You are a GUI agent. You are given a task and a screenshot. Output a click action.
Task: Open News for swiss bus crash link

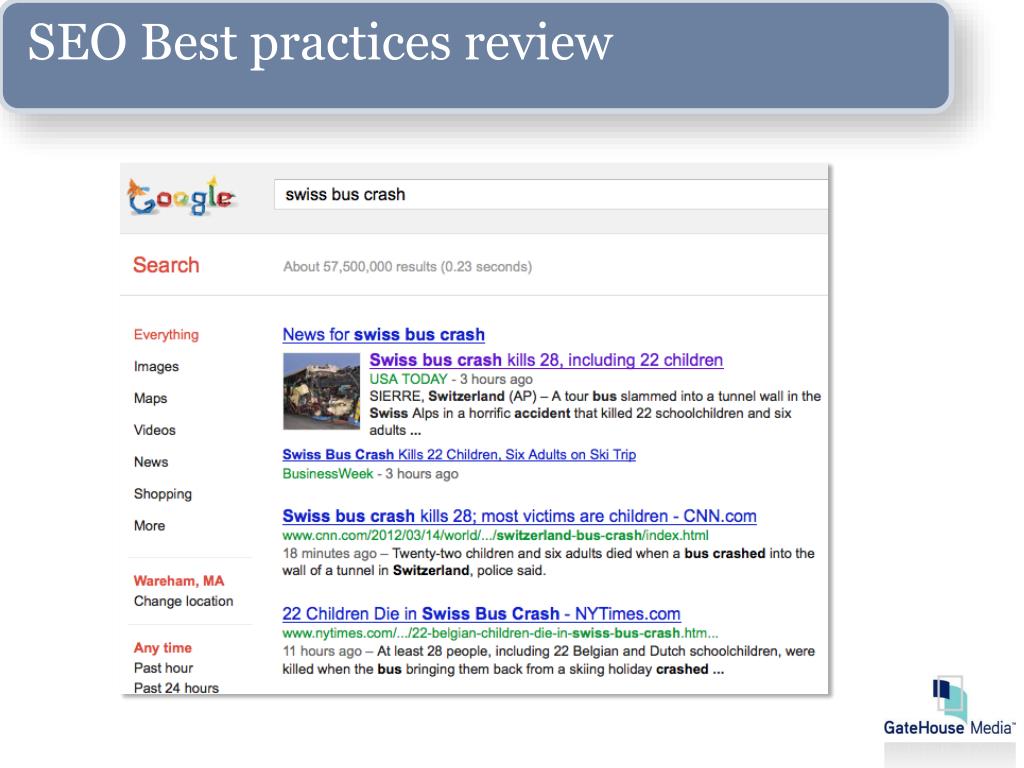(383, 334)
